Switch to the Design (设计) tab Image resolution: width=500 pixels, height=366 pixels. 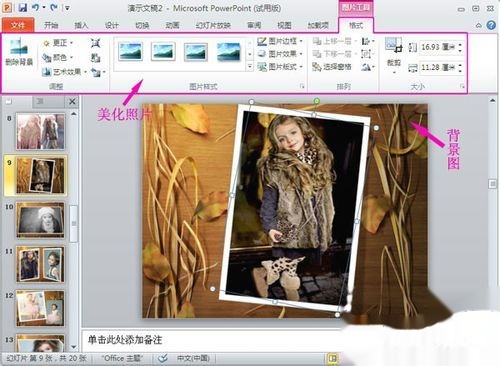pos(112,25)
